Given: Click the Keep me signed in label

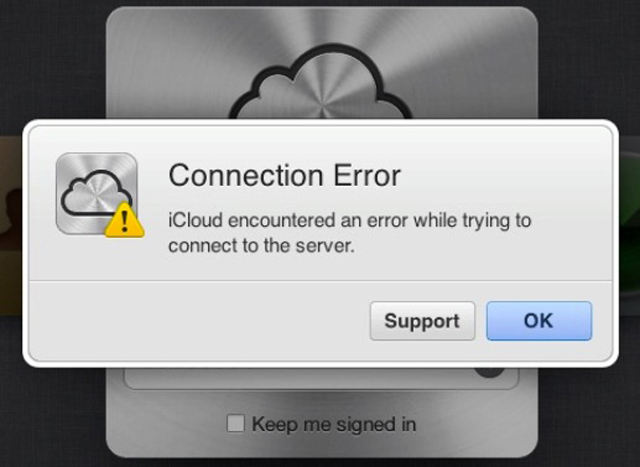Looking at the screenshot, I should pos(334,424).
